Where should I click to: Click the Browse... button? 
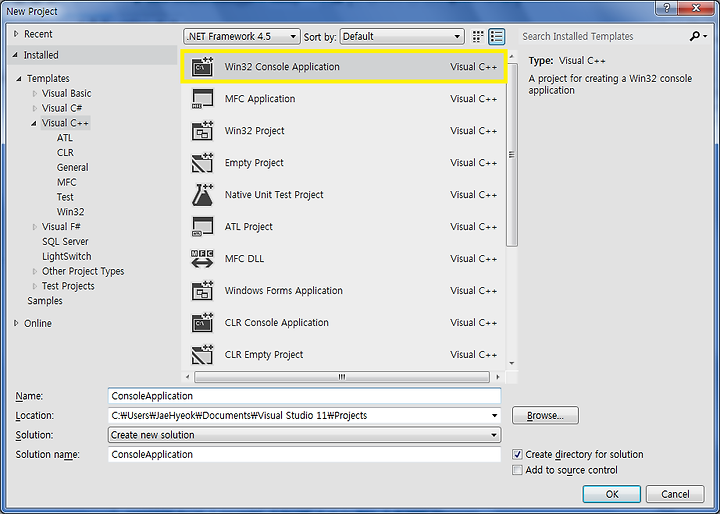tap(545, 416)
